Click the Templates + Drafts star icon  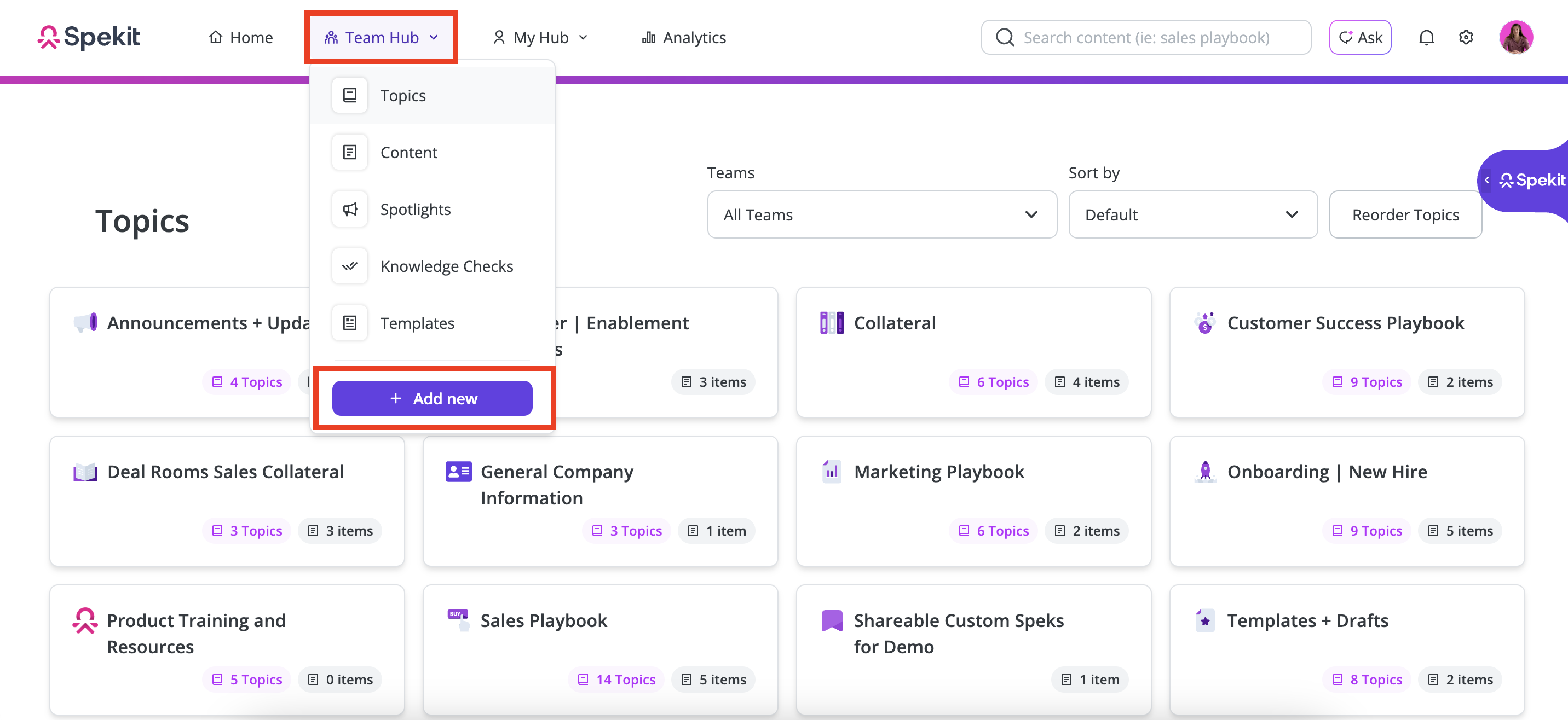click(1204, 620)
